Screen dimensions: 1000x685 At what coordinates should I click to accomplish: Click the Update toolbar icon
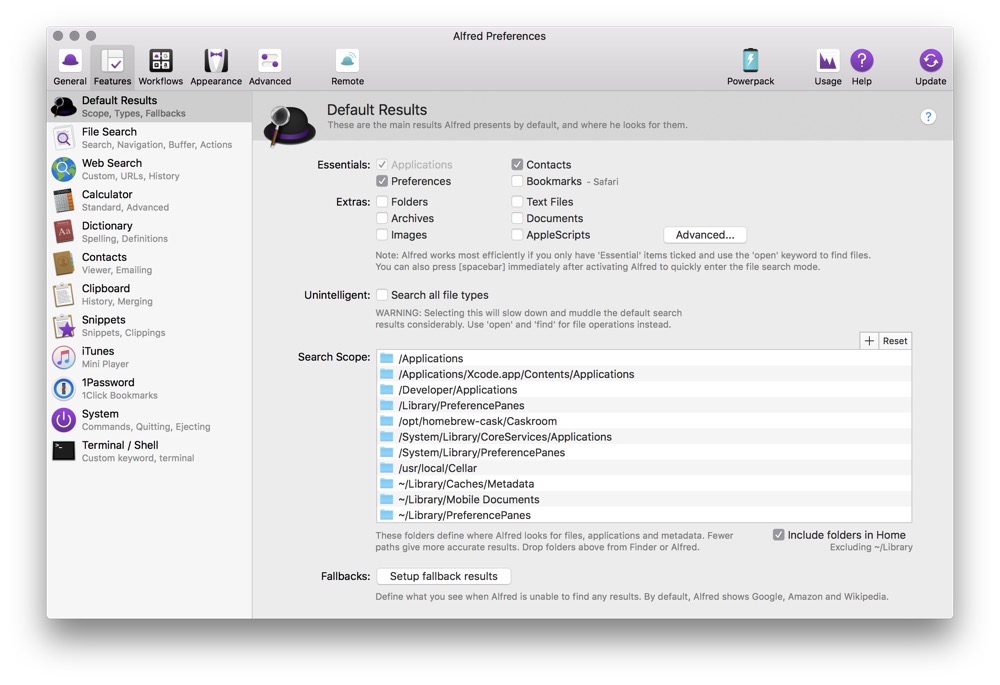coord(930,66)
